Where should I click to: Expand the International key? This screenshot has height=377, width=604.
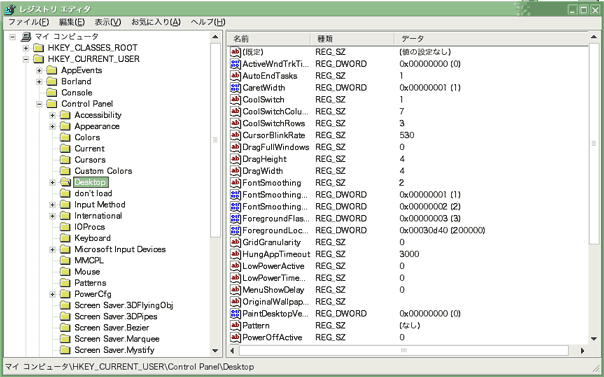[52, 216]
